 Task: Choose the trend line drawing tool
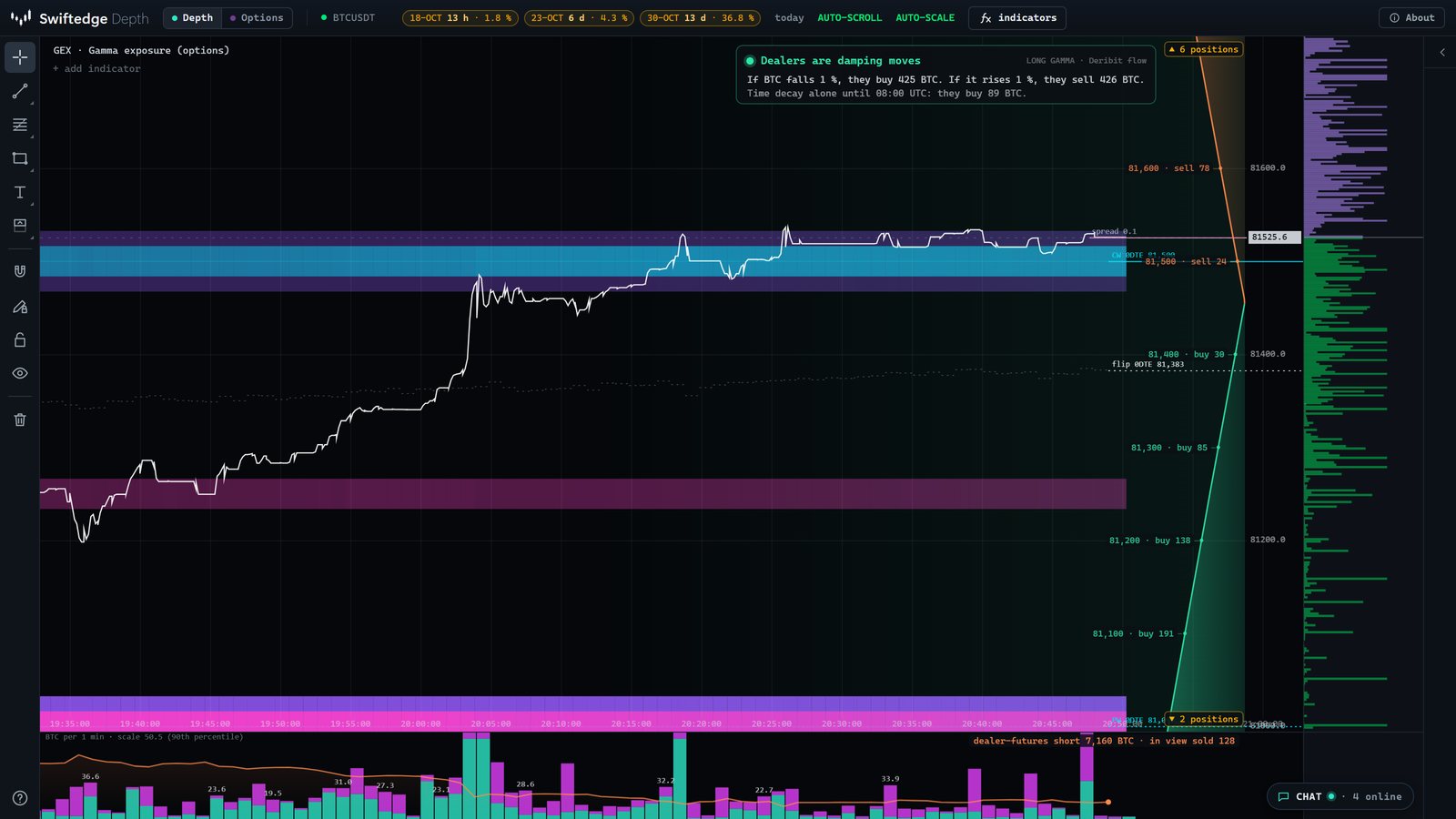tap(20, 91)
